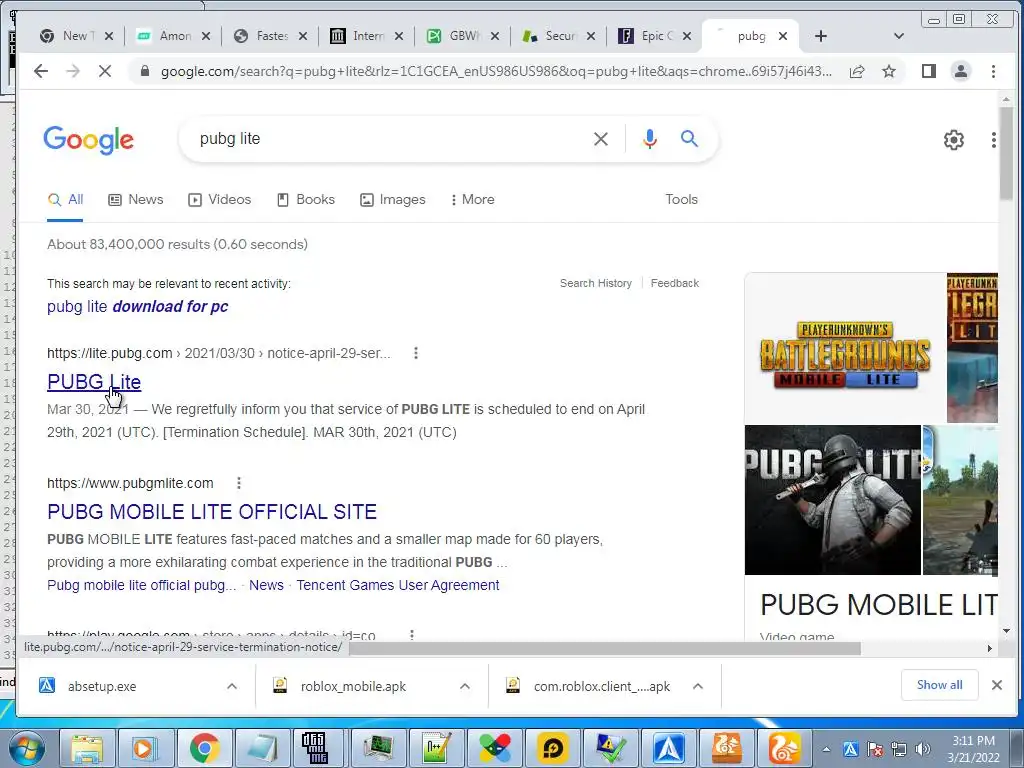Open the Battlegrounds Mobile Lite logo image

pos(845,348)
